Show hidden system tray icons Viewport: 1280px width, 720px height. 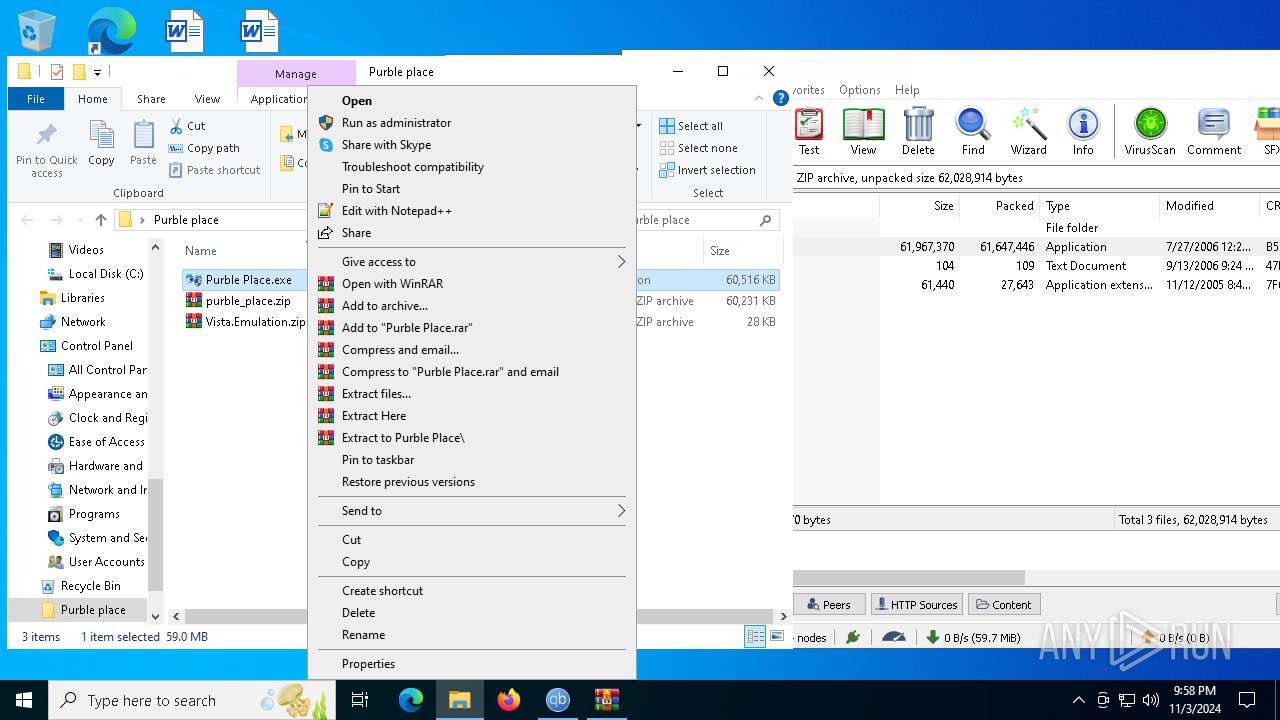[1078, 700]
